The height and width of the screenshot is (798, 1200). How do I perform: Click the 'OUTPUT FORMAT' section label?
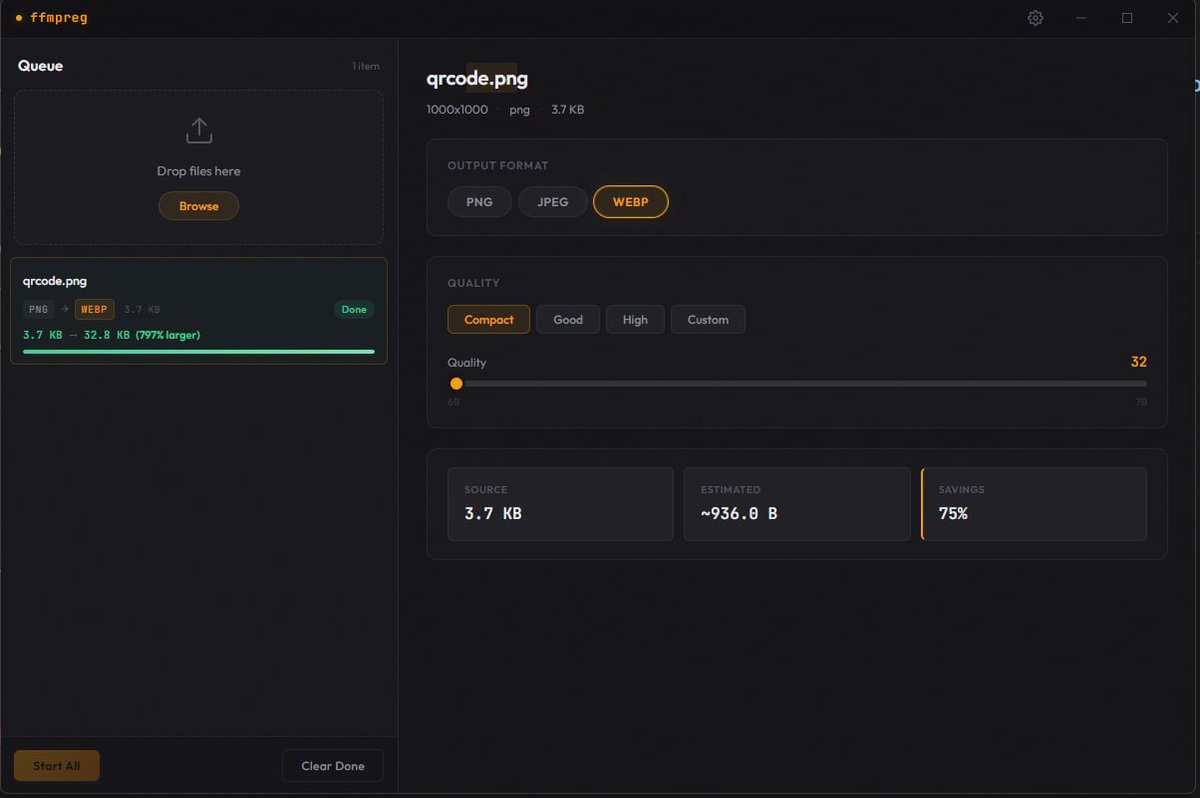pyautogui.click(x=498, y=166)
